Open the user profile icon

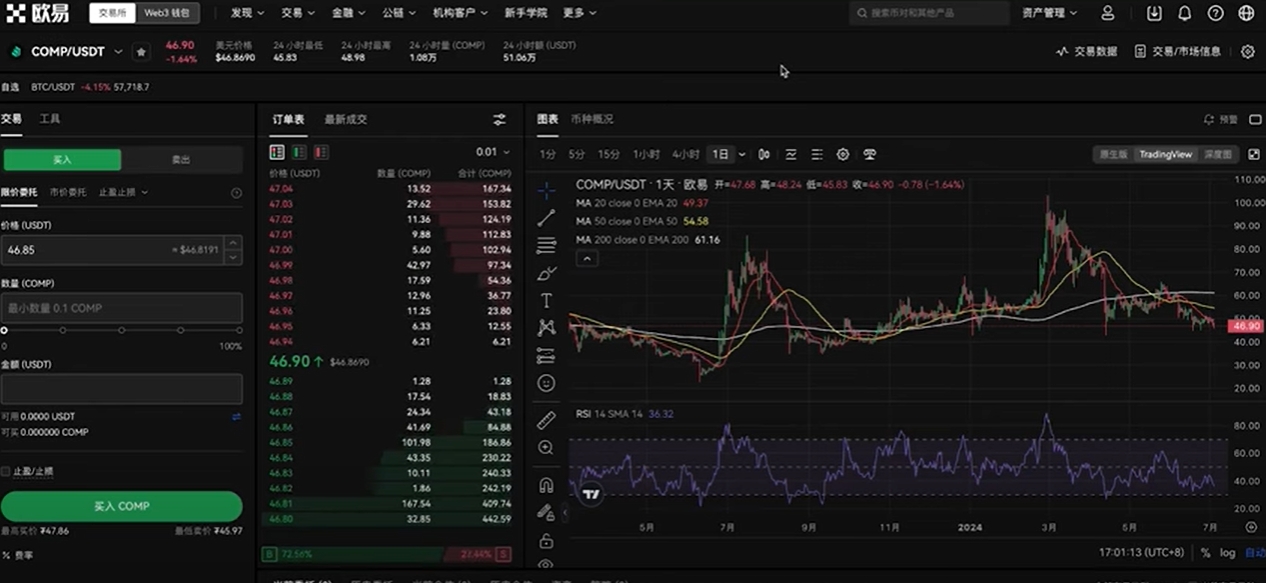(x=1107, y=13)
